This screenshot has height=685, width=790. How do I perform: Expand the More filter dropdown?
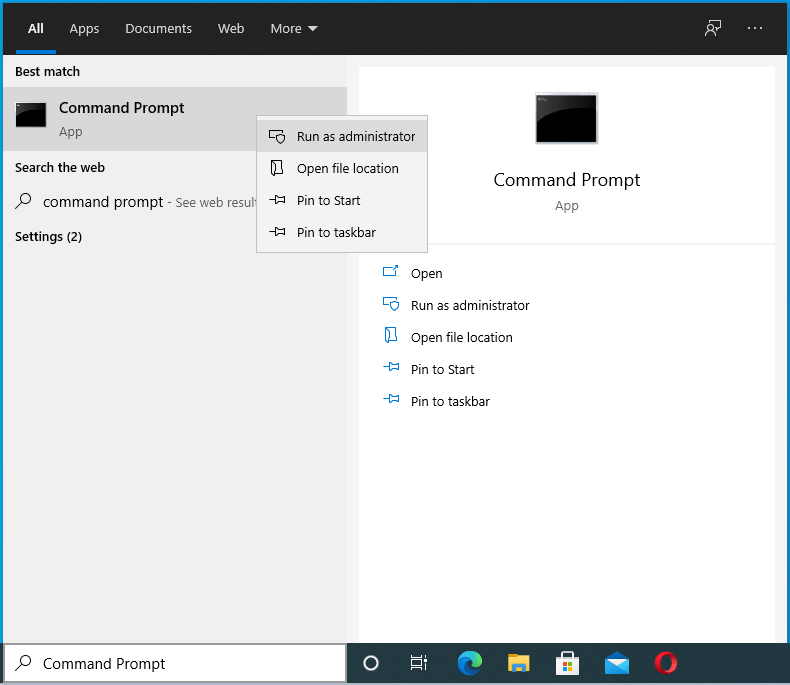pyautogui.click(x=293, y=28)
